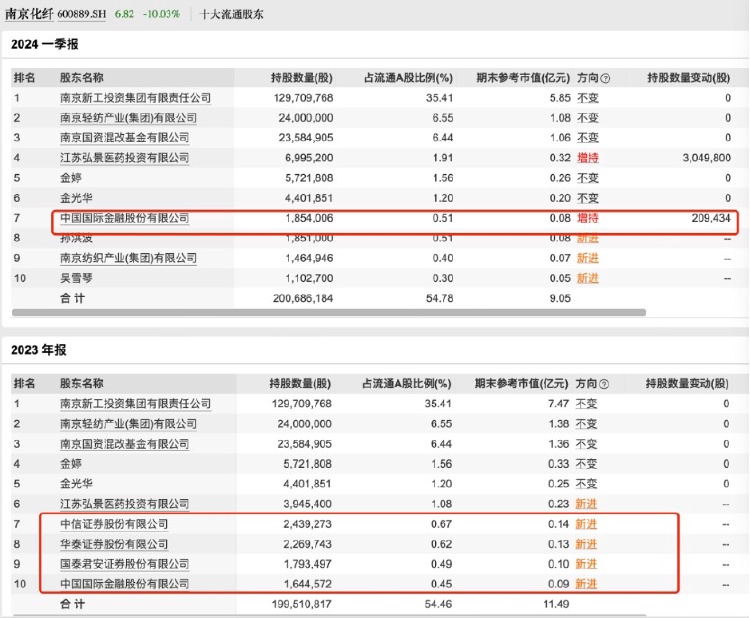Image resolution: width=750 pixels, height=618 pixels.
Task: Open 华泰证券股份有限公司 link
Action: (x=114, y=544)
